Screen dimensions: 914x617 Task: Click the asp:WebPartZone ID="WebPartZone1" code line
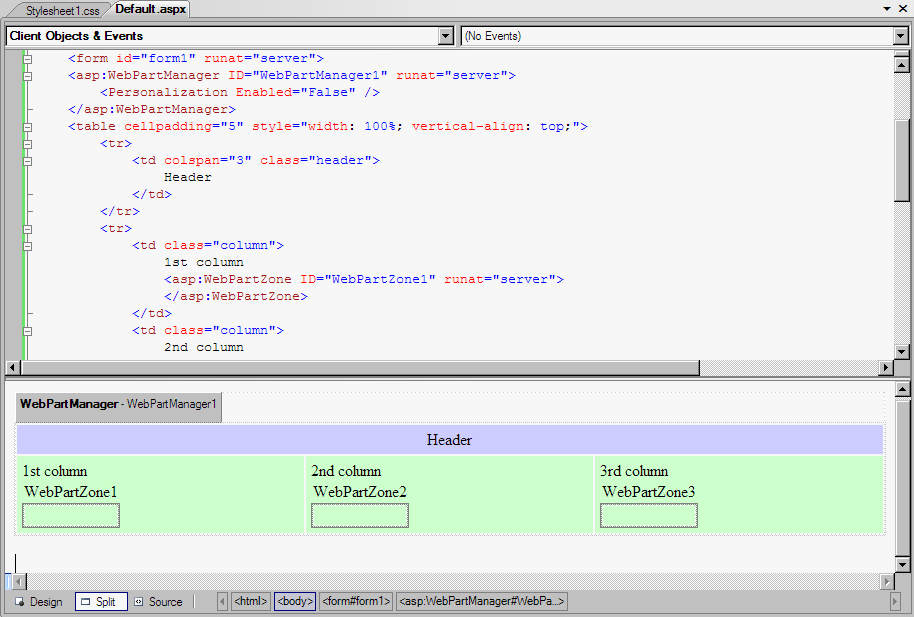point(364,279)
